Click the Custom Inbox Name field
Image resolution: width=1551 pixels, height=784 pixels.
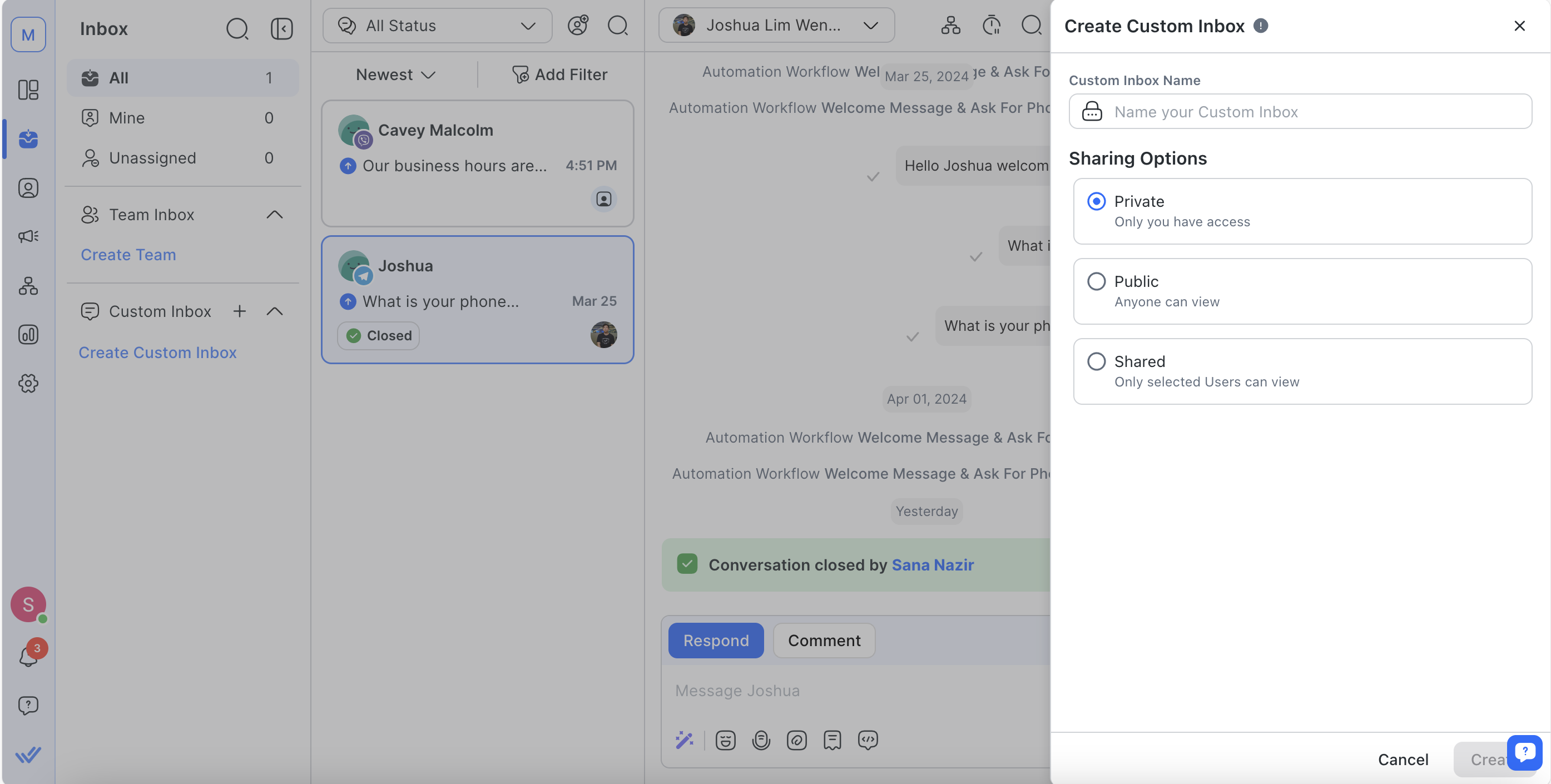click(1301, 111)
